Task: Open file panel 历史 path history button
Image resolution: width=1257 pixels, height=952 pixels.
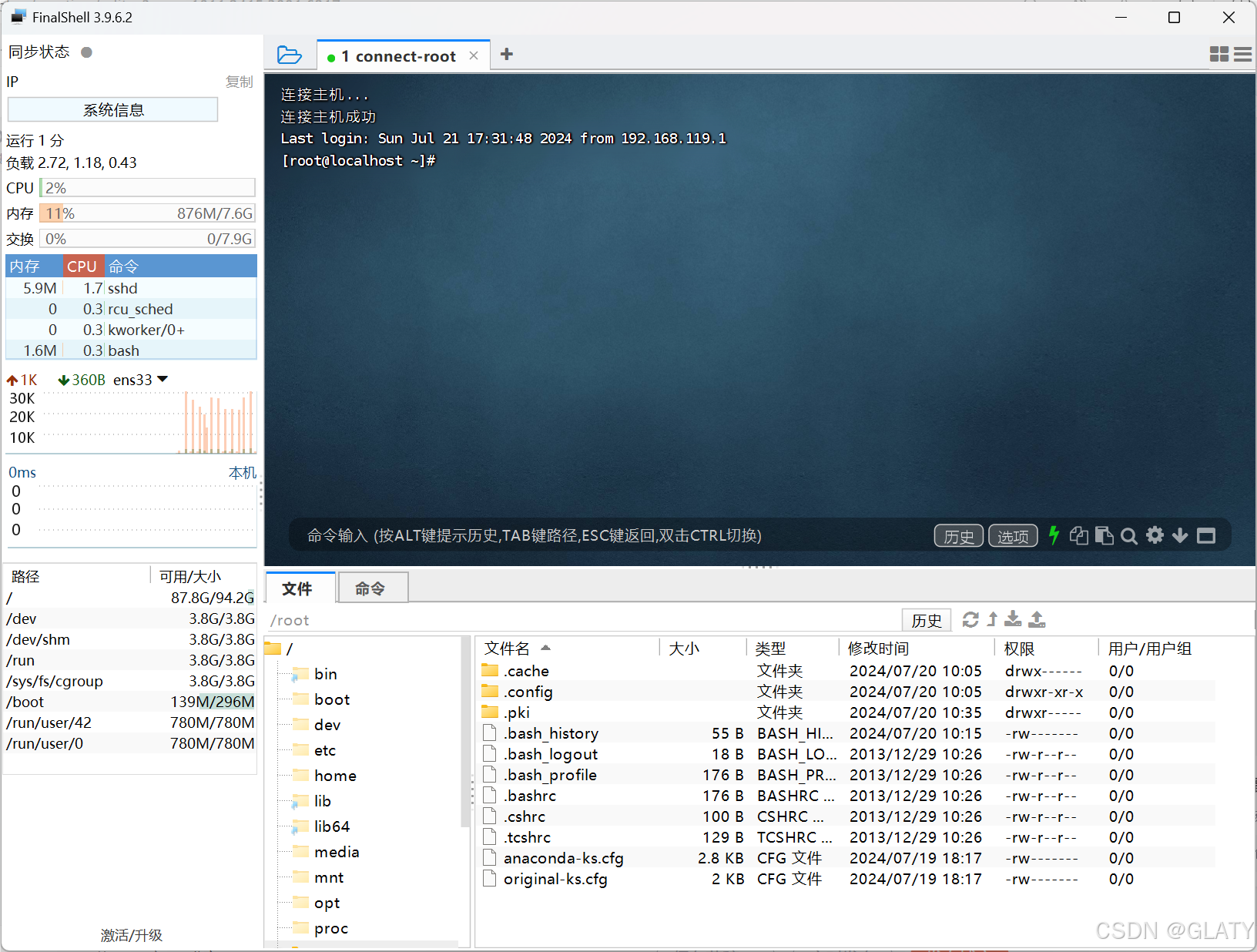Action: tap(927, 620)
